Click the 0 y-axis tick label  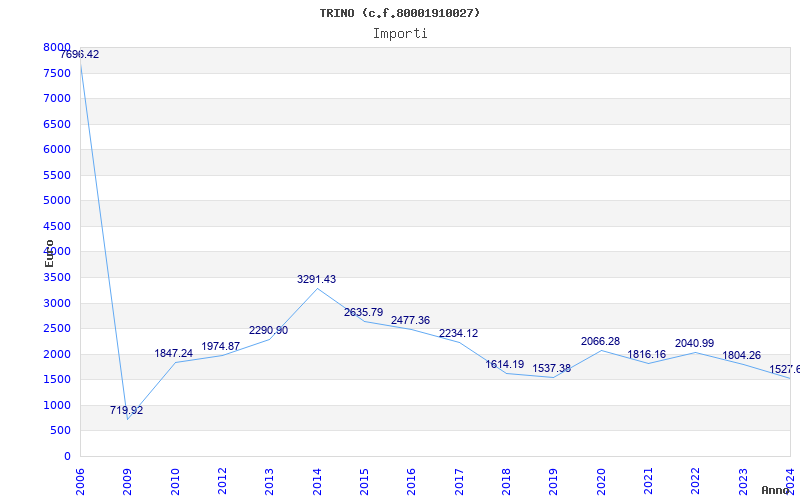67,457
